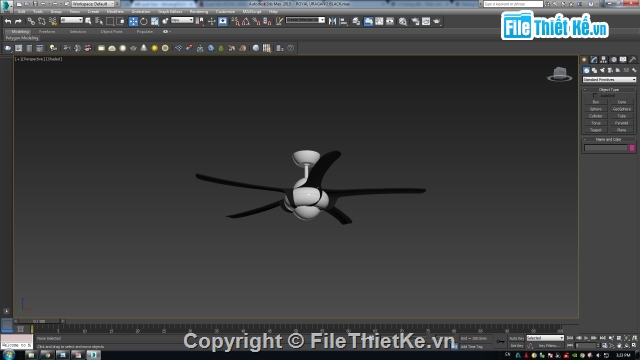The image size is (640, 360).
Task: Click the Undo arrow in the main toolbar
Action: coord(8,21)
